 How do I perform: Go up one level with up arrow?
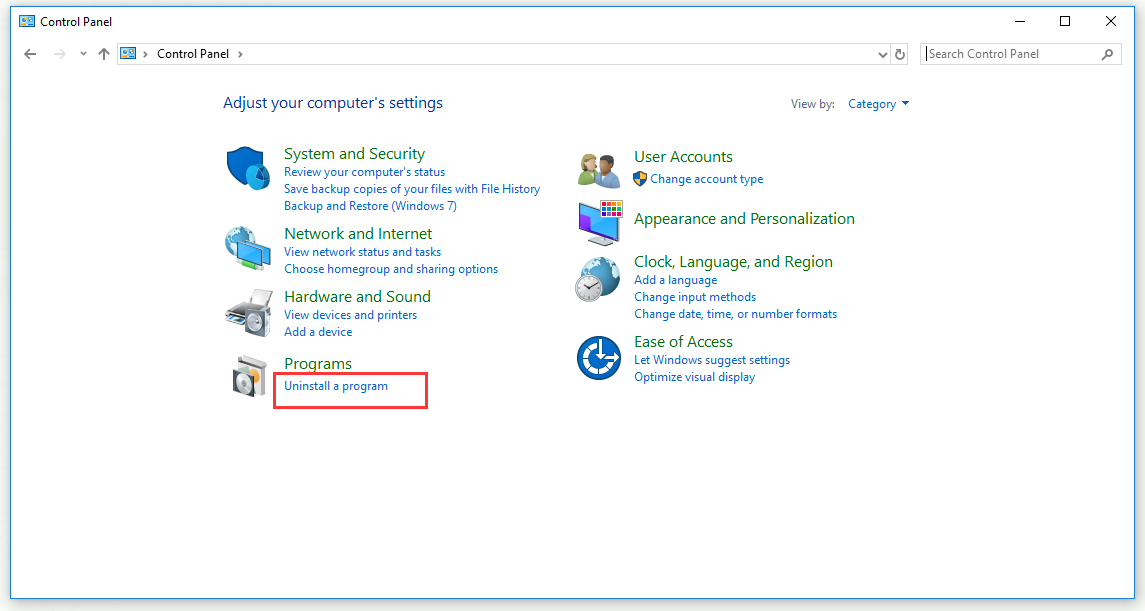(x=104, y=54)
